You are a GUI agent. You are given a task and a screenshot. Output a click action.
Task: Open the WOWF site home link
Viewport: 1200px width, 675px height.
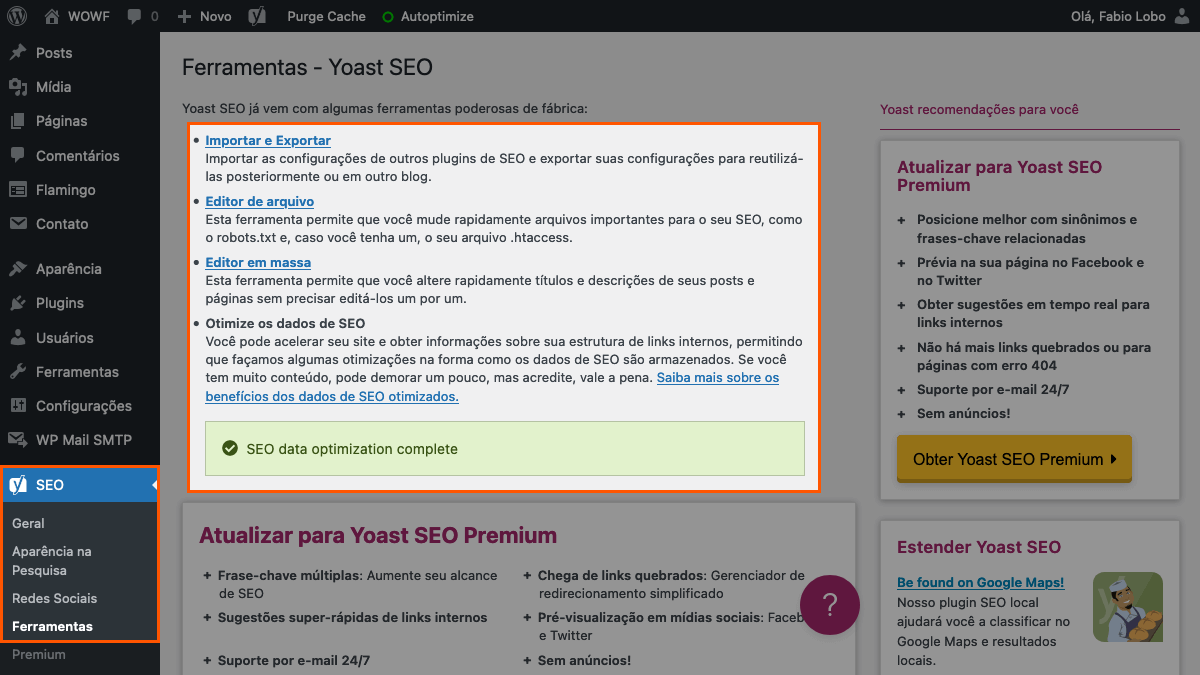78,16
